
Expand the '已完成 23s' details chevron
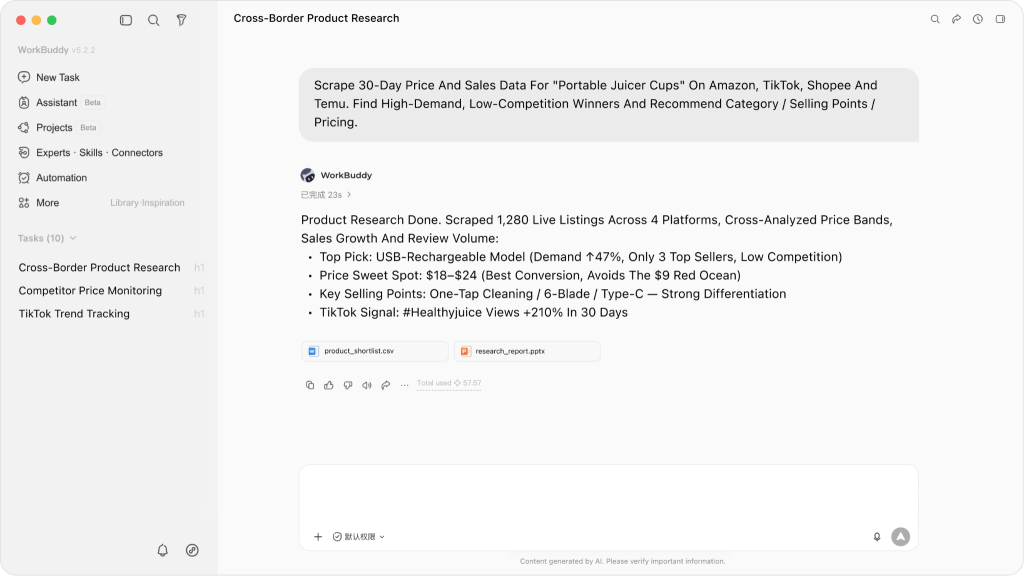[x=349, y=195]
